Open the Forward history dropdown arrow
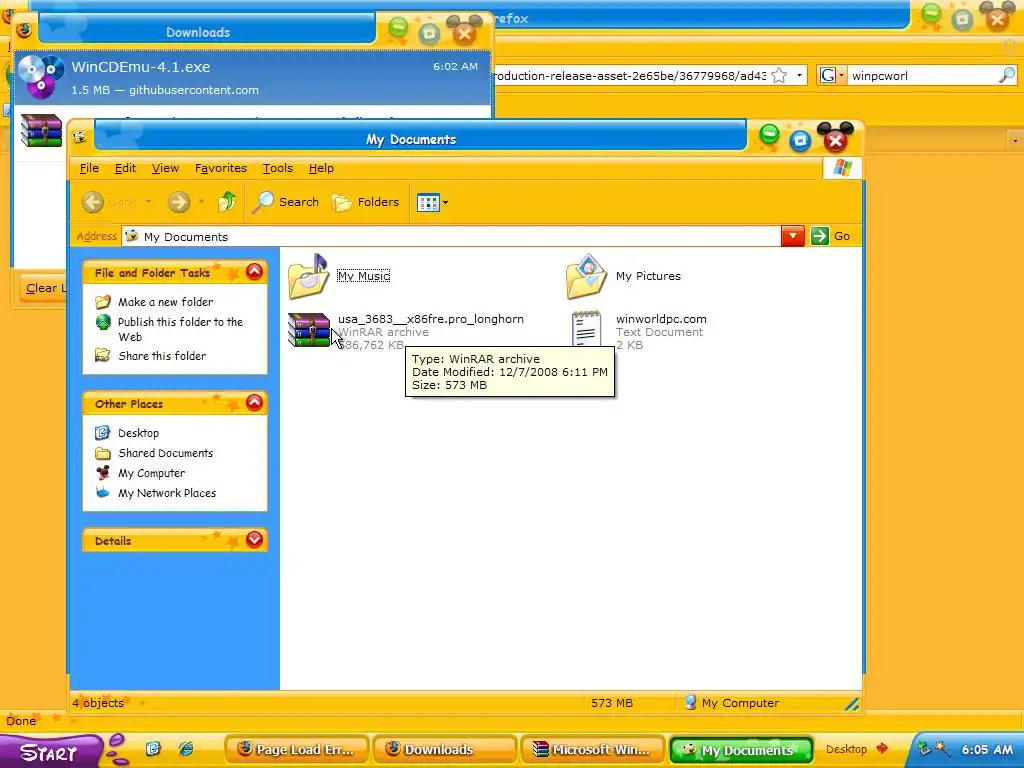 [201, 202]
